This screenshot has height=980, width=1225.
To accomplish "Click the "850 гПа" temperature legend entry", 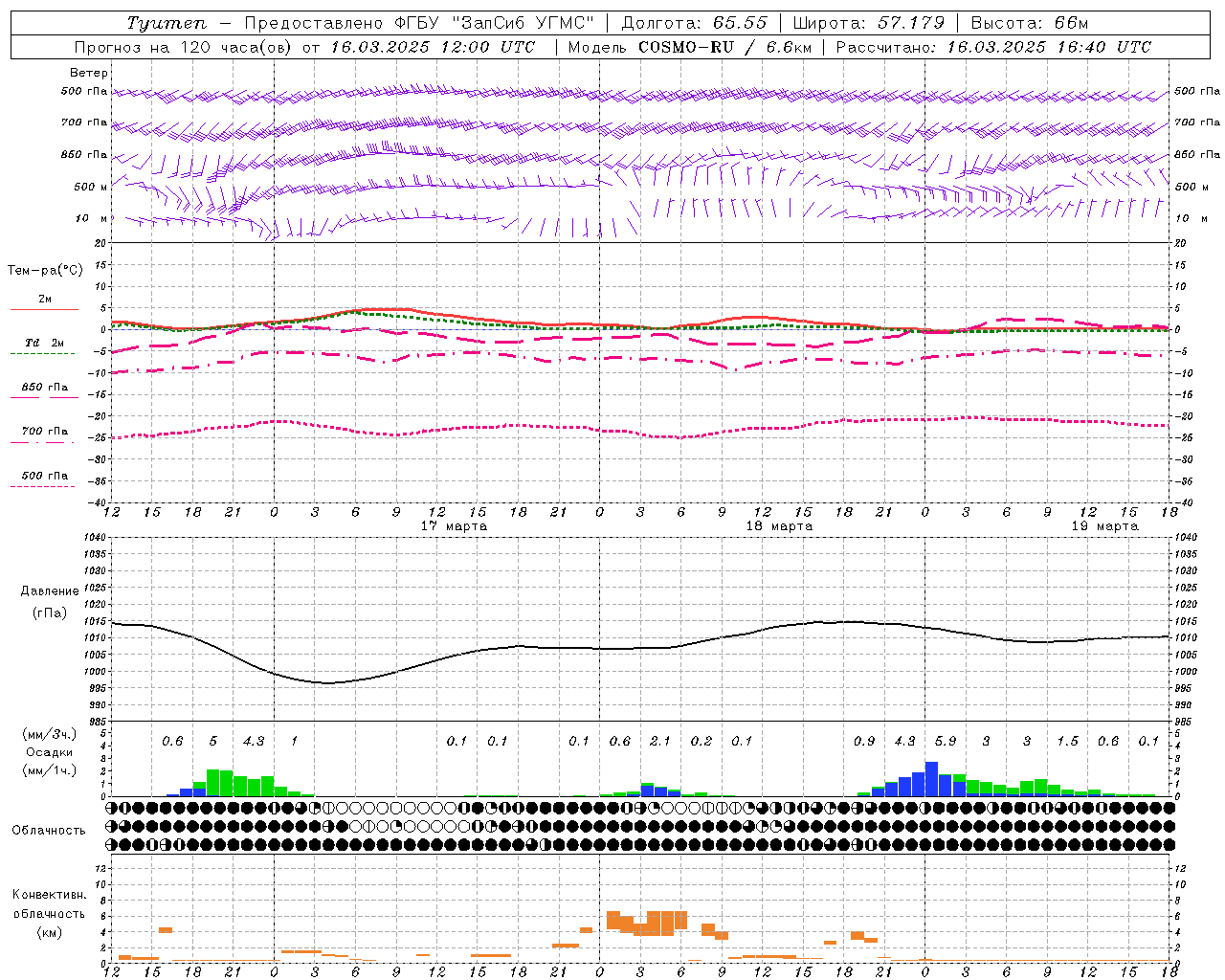I will pos(44,388).
